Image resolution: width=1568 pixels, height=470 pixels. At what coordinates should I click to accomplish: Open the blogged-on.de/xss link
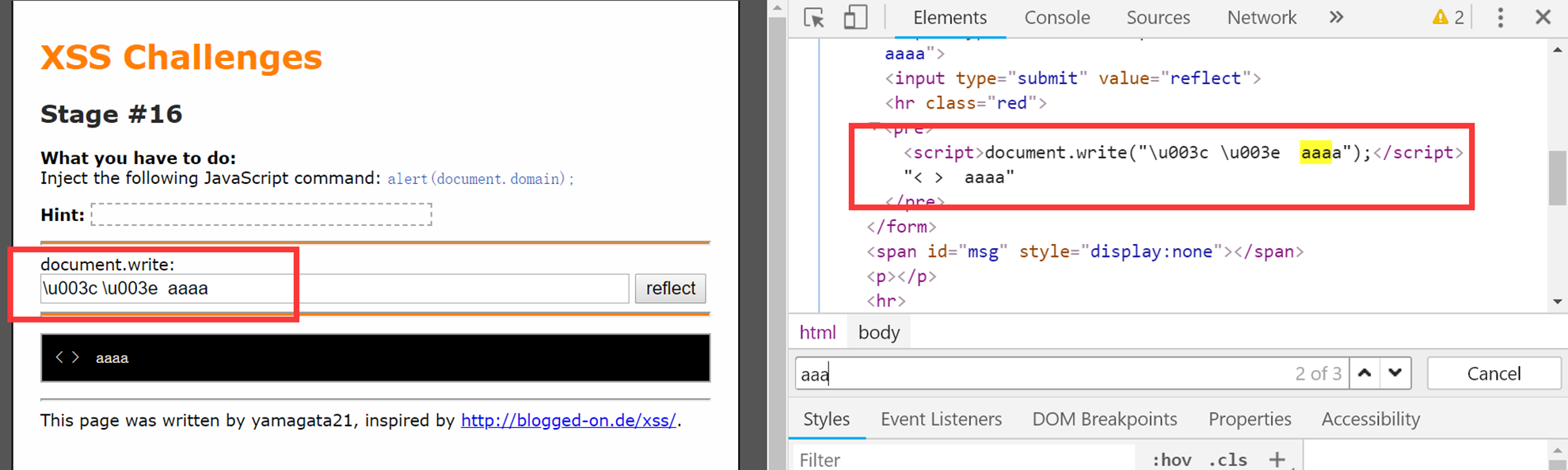(x=569, y=421)
